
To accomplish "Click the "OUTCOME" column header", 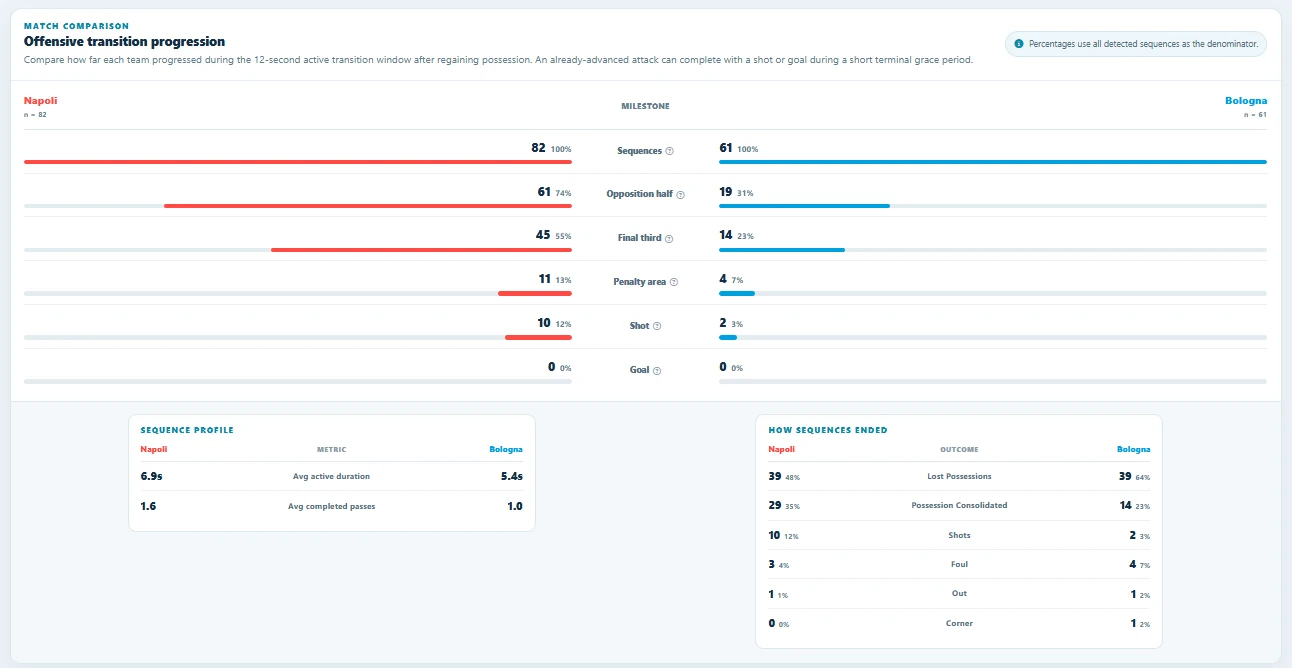I will 959,450.
